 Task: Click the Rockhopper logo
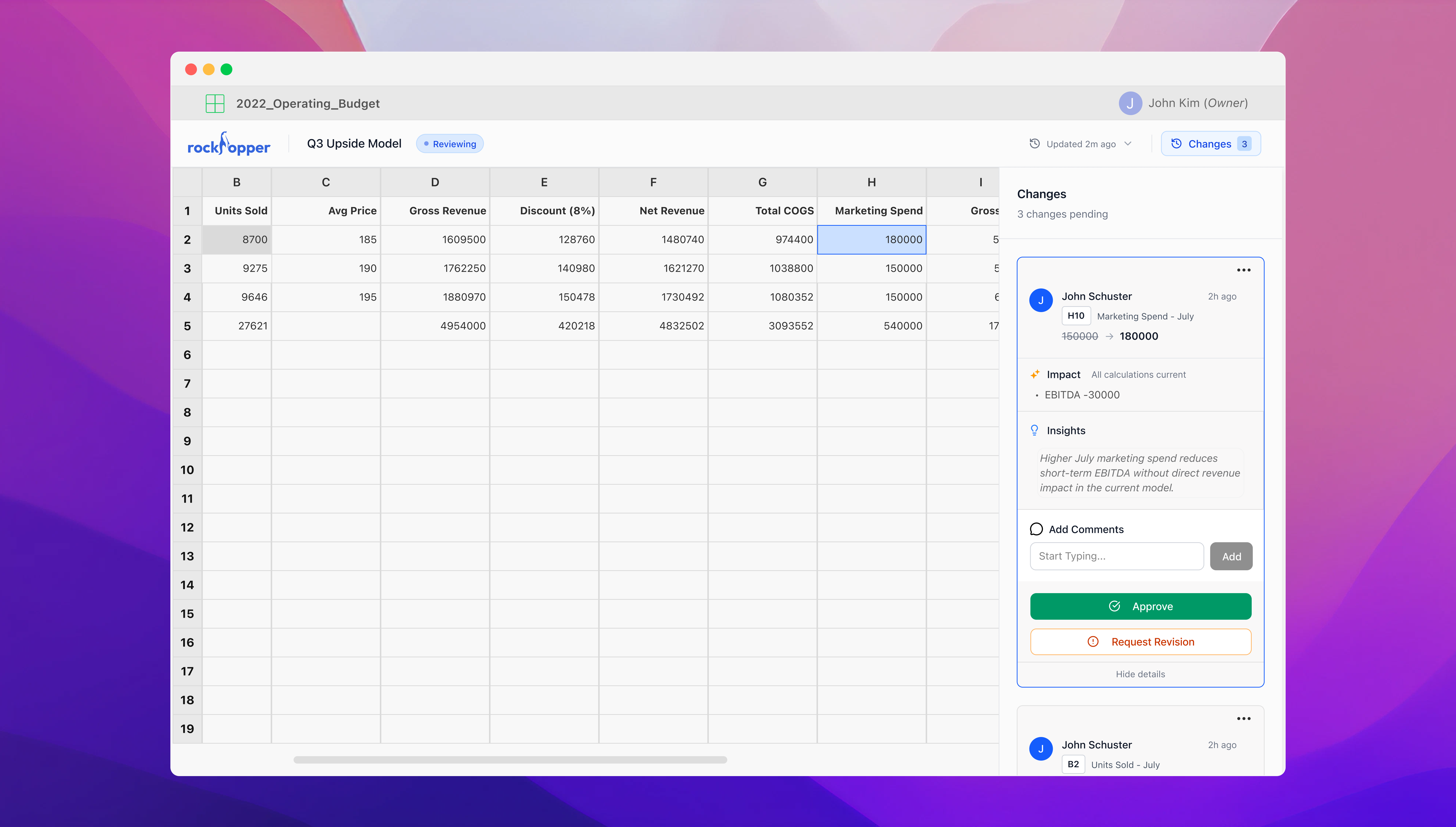pyautogui.click(x=229, y=144)
